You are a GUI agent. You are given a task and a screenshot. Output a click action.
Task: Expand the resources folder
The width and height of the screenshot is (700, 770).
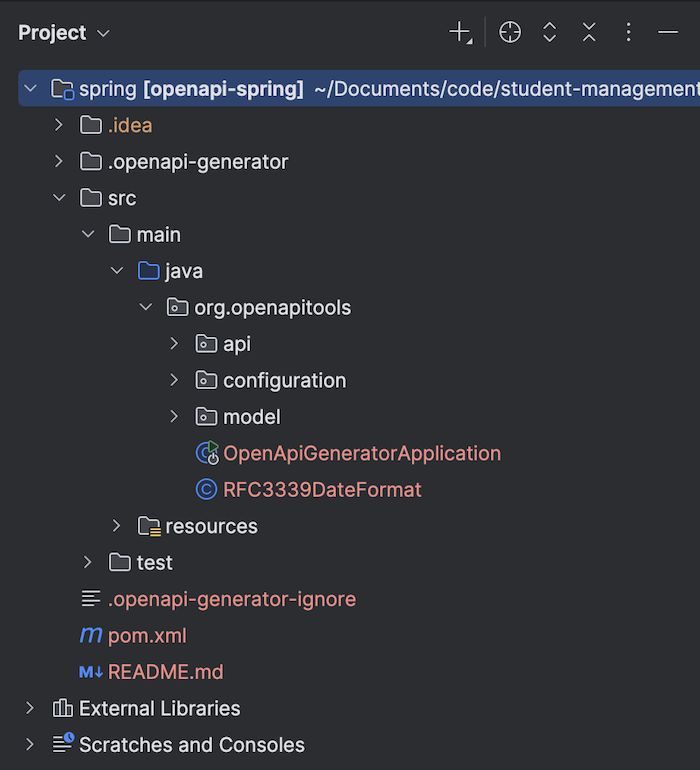point(116,526)
